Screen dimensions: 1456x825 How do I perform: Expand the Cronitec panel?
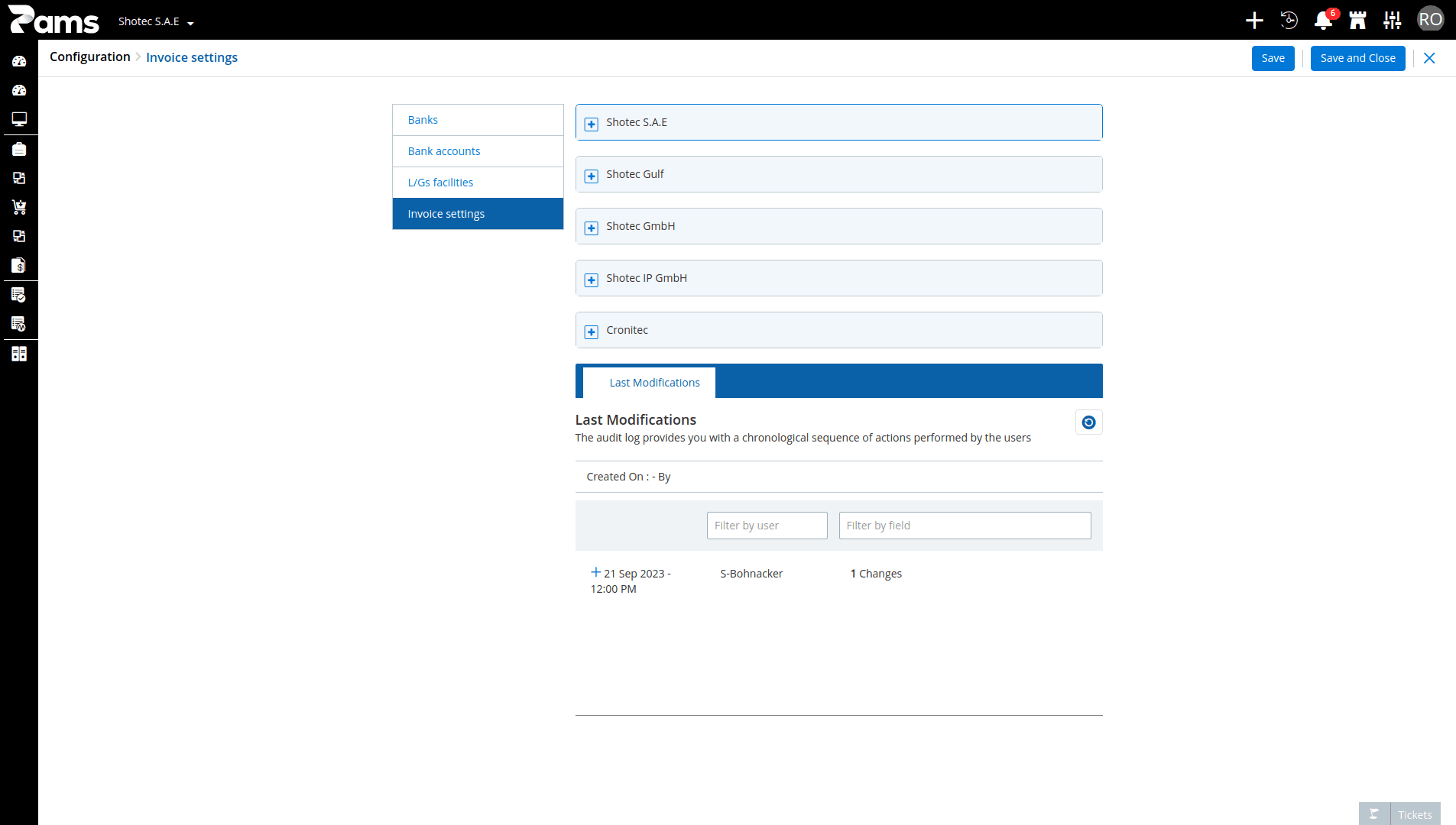point(592,332)
